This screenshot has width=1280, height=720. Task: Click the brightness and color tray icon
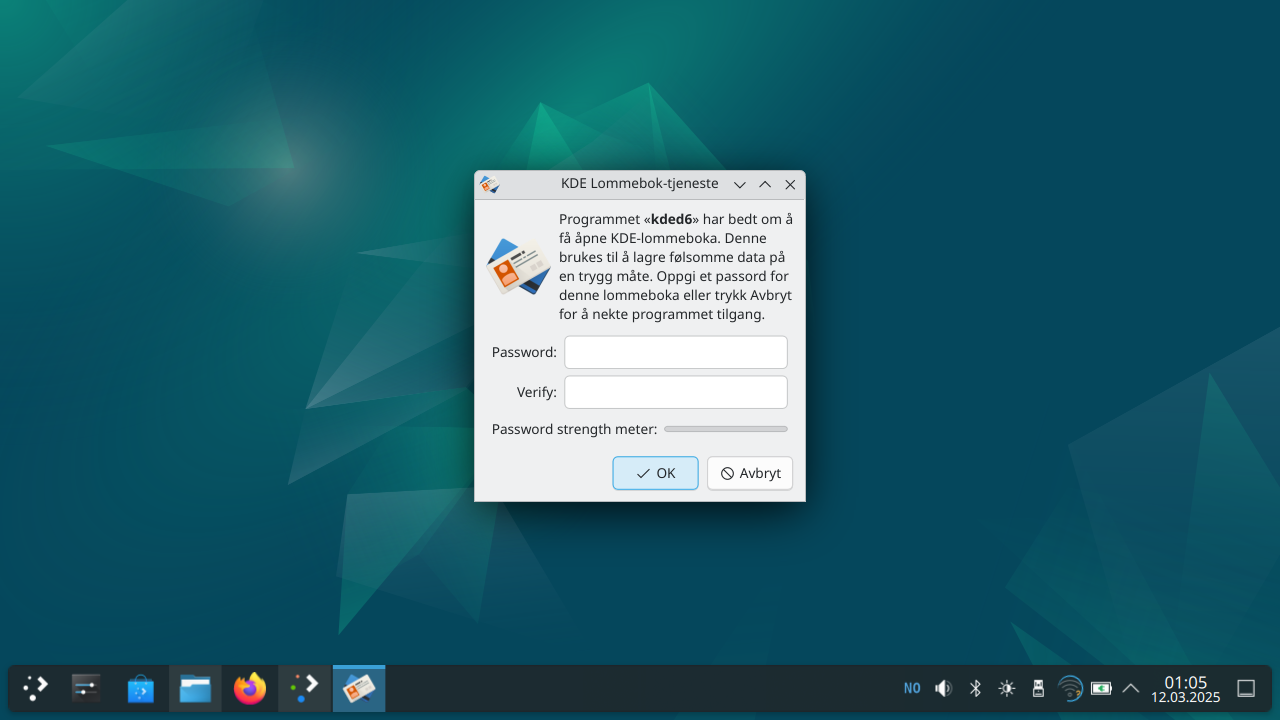point(1006,688)
